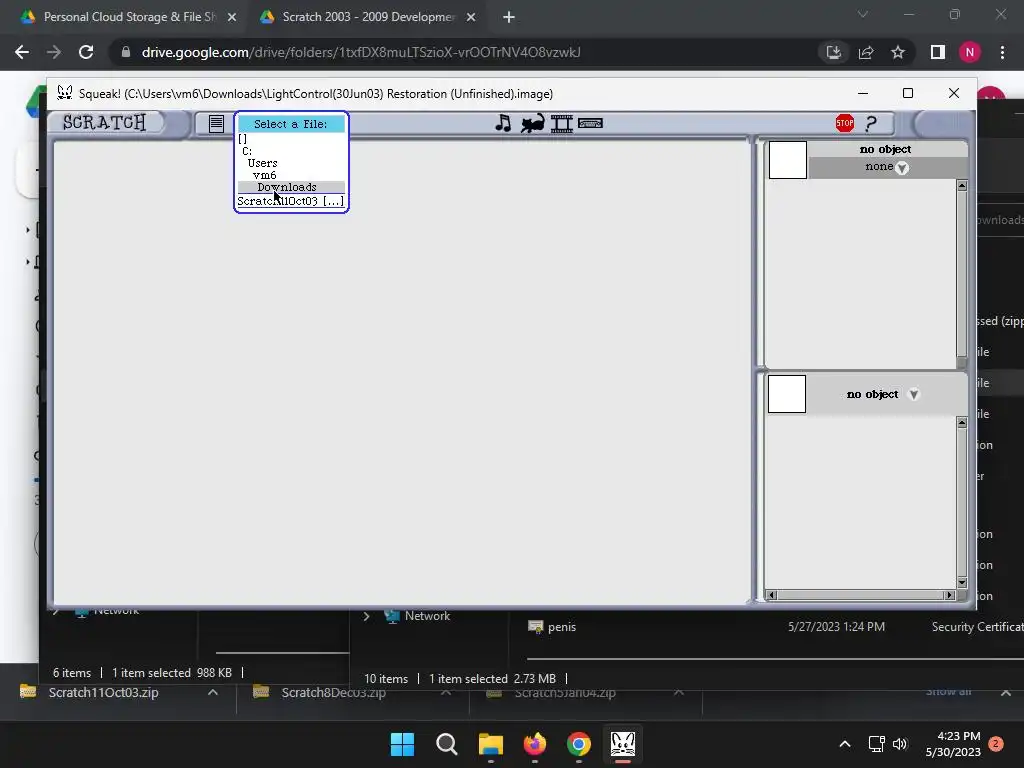The width and height of the screenshot is (1024, 768).
Task: Bookmark this page with the star icon
Action: point(898,52)
